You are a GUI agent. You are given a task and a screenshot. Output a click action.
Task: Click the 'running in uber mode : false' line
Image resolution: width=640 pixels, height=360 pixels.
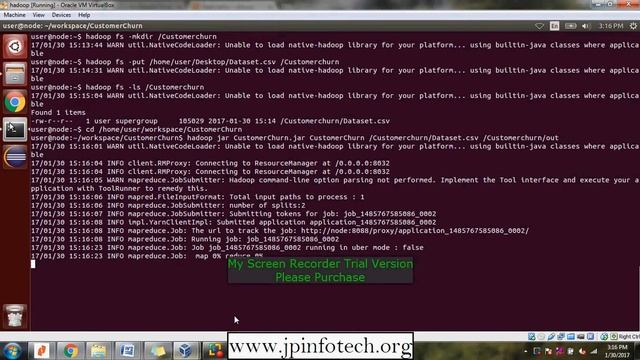(227, 248)
